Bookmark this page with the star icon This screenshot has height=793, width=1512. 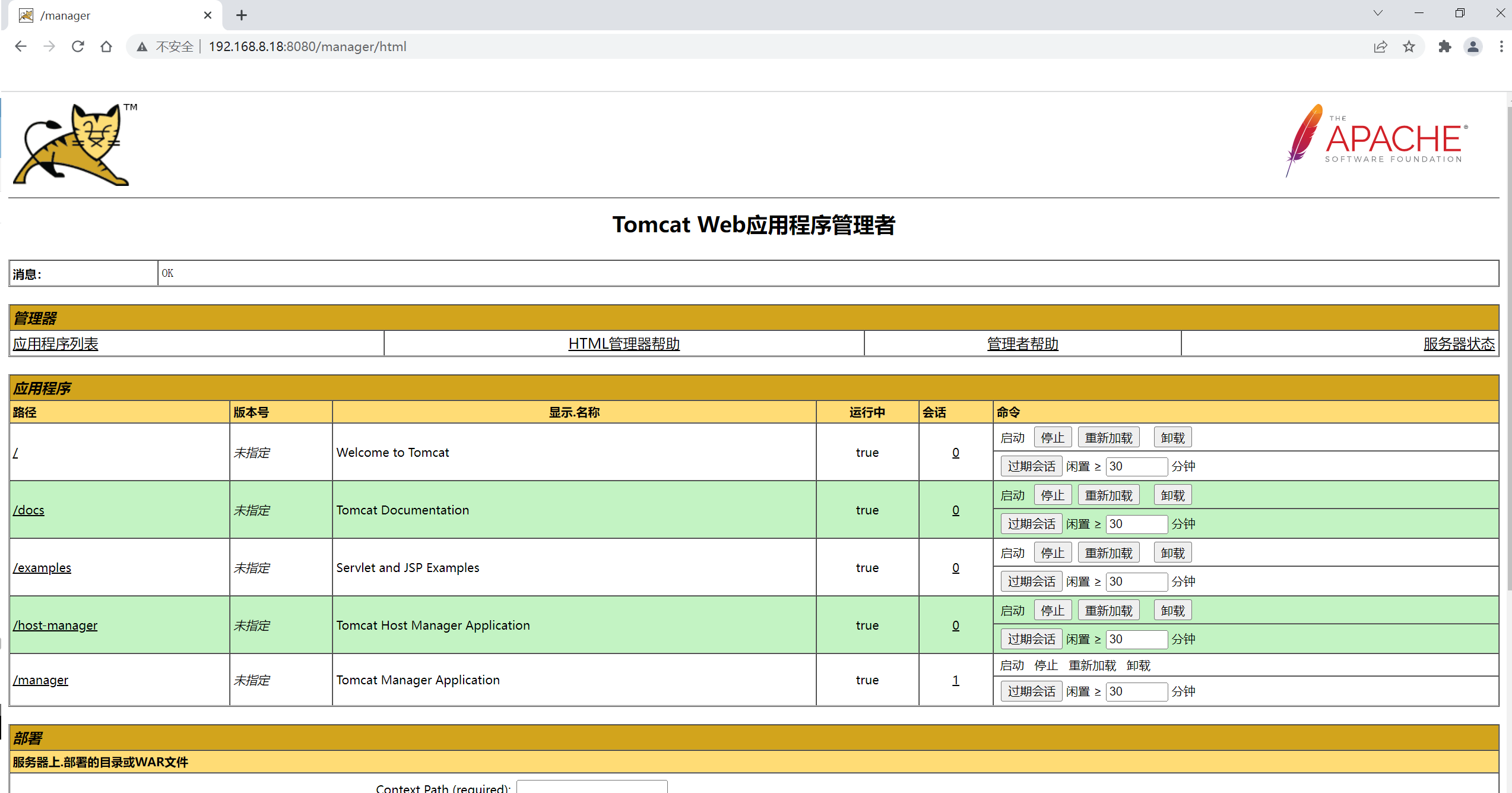(x=1409, y=47)
